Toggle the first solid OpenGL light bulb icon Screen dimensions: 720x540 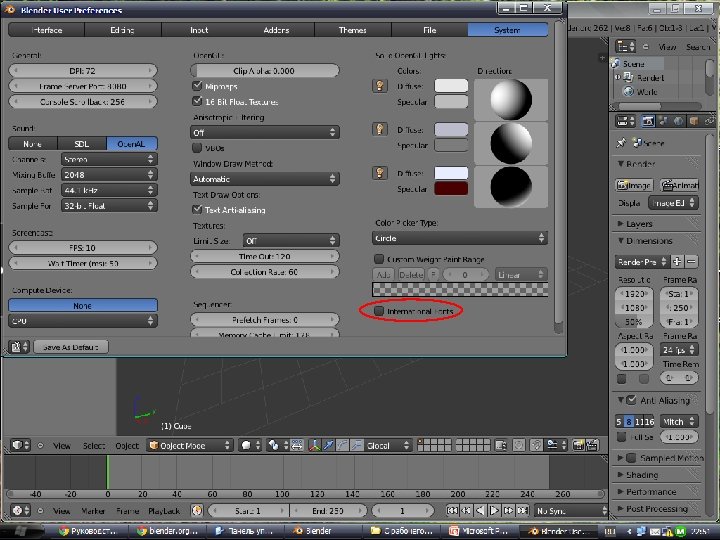(x=380, y=86)
